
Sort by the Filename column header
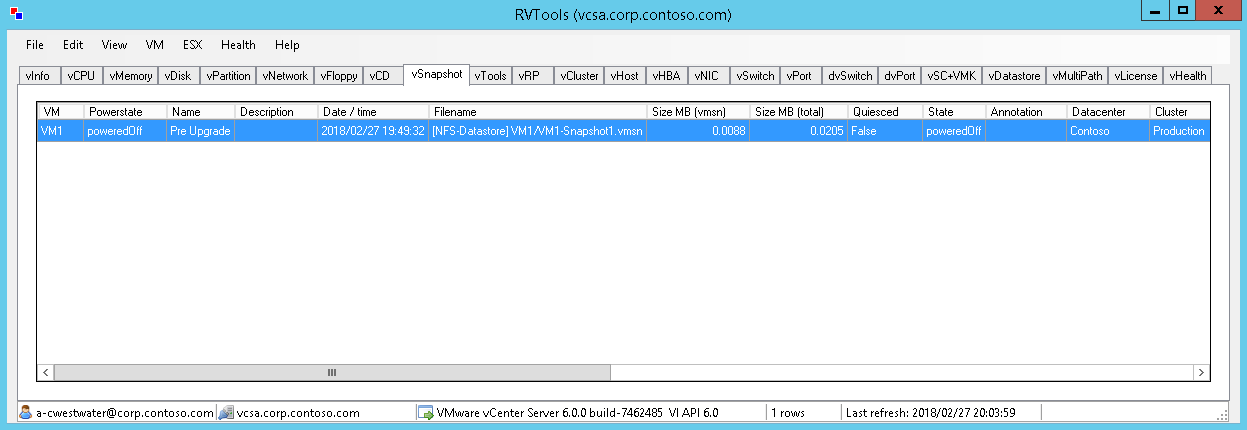click(538, 112)
